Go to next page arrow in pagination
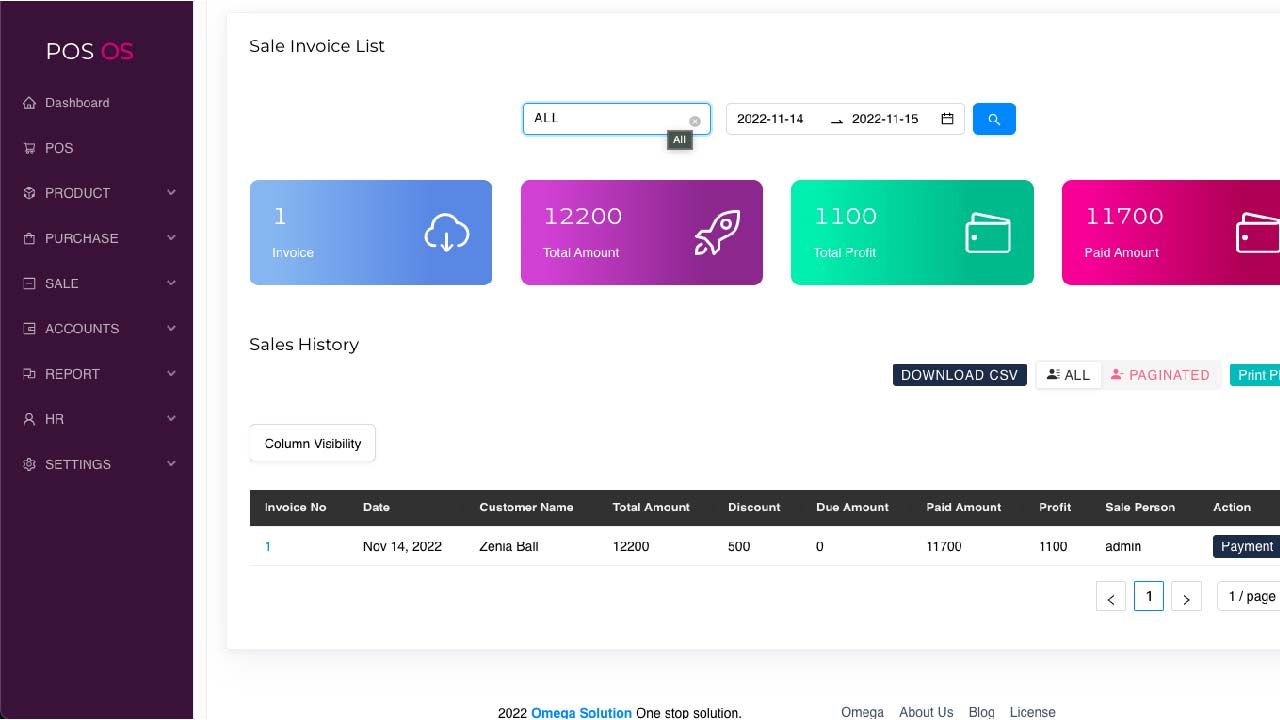The height and width of the screenshot is (720, 1280). coord(1186,597)
